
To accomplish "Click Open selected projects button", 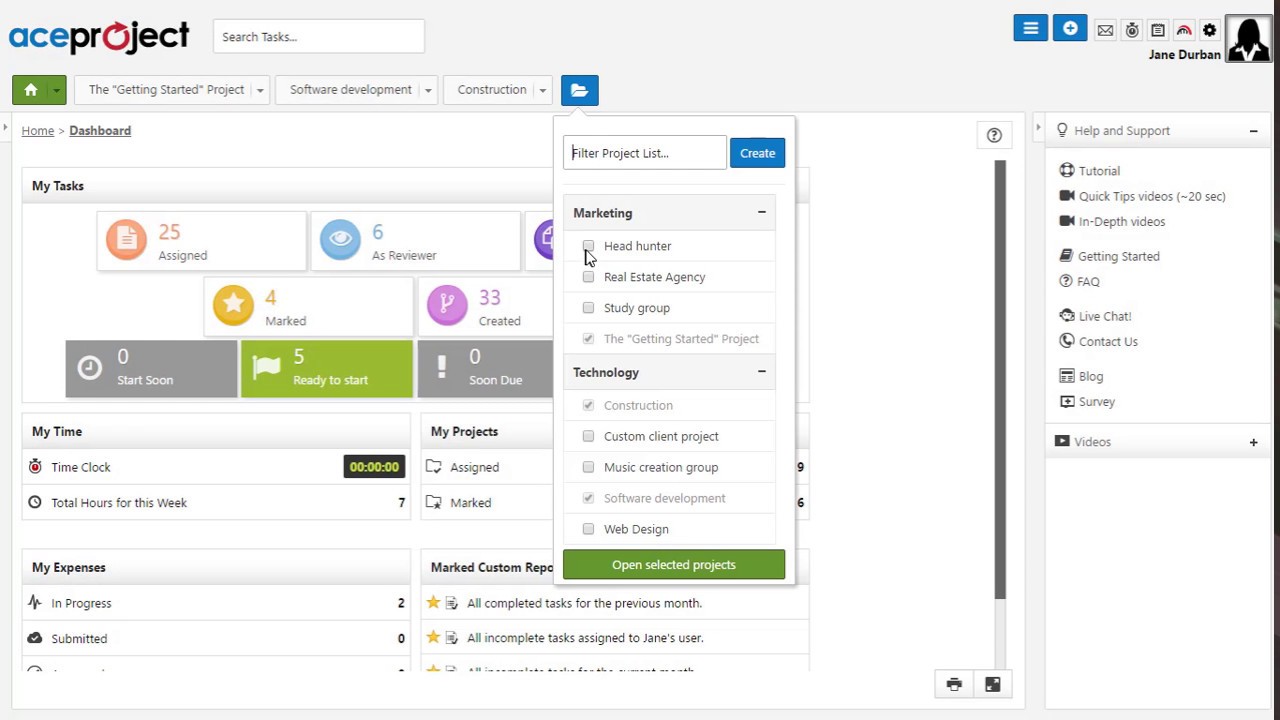I will [x=674, y=565].
